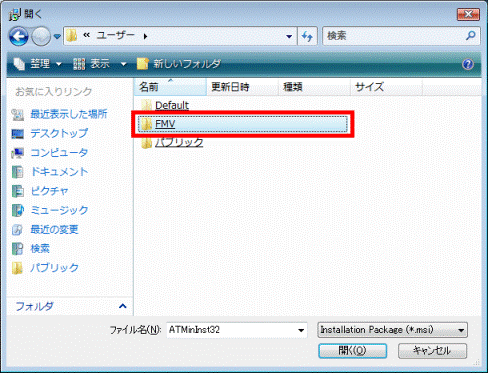The image size is (488, 373).
Task: Click the 開く dialog title bar icon
Action: tap(15, 14)
